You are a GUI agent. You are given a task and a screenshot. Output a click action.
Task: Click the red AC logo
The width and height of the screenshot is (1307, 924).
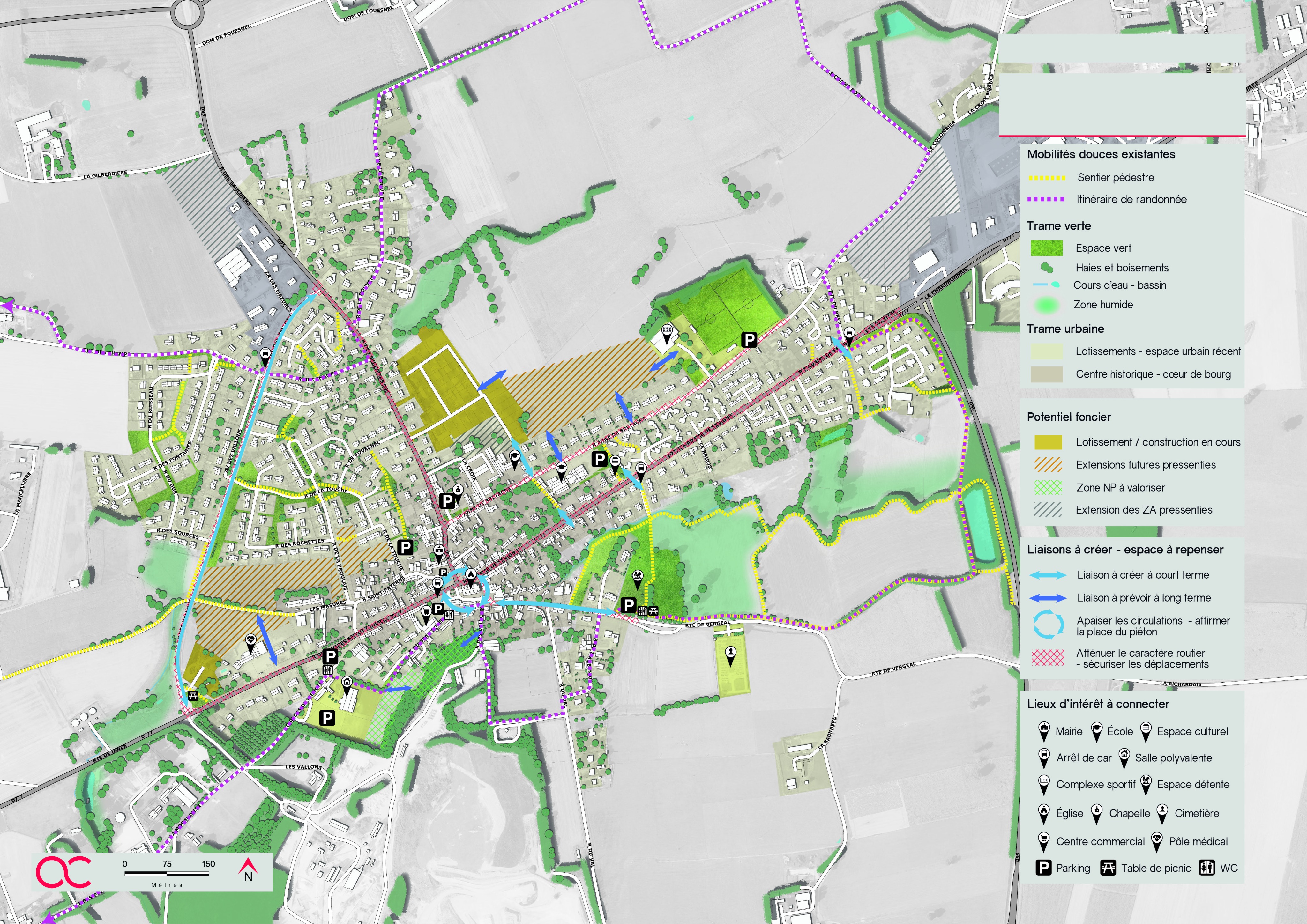(63, 872)
